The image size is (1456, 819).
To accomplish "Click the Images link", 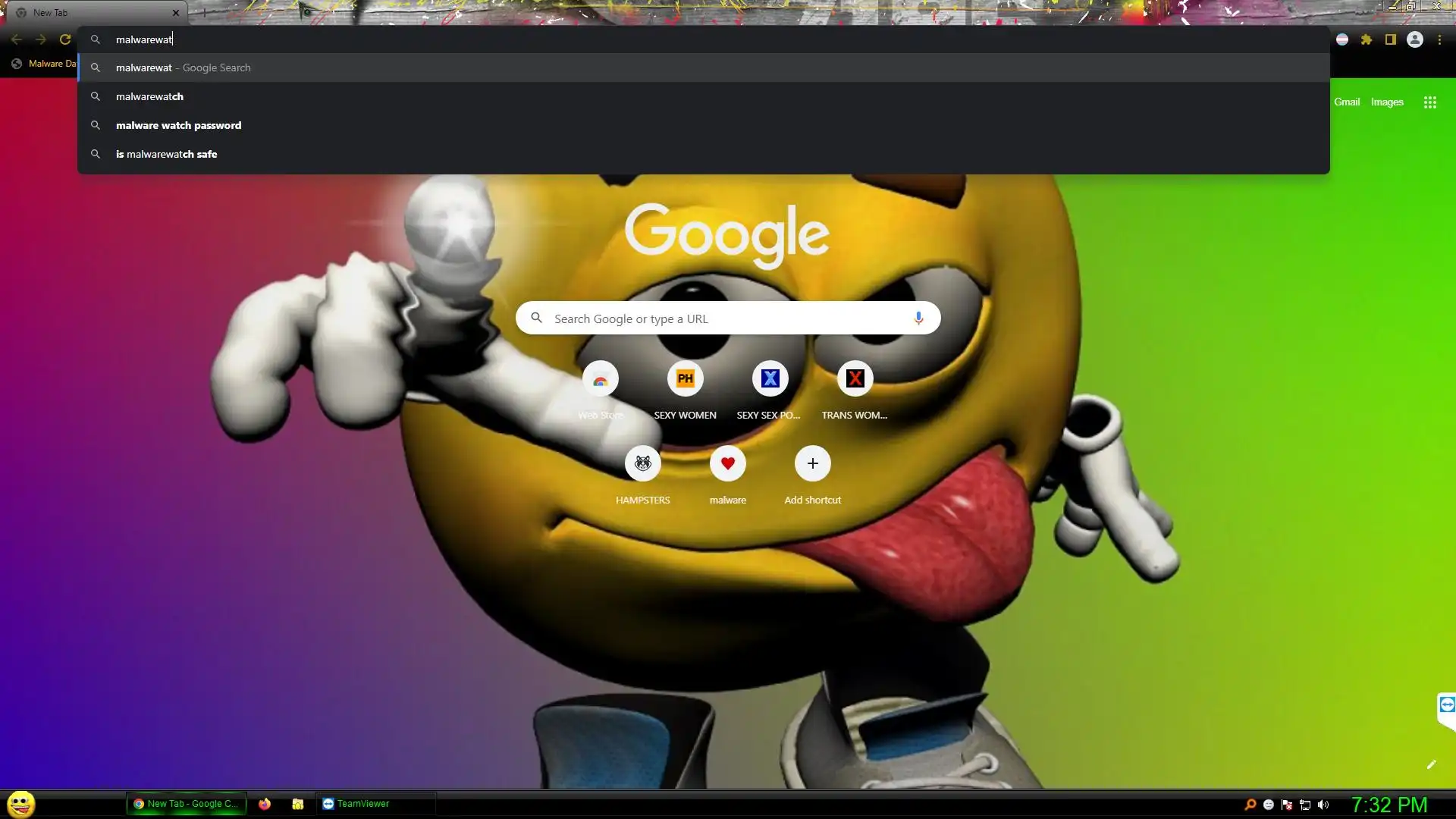I will tap(1387, 102).
